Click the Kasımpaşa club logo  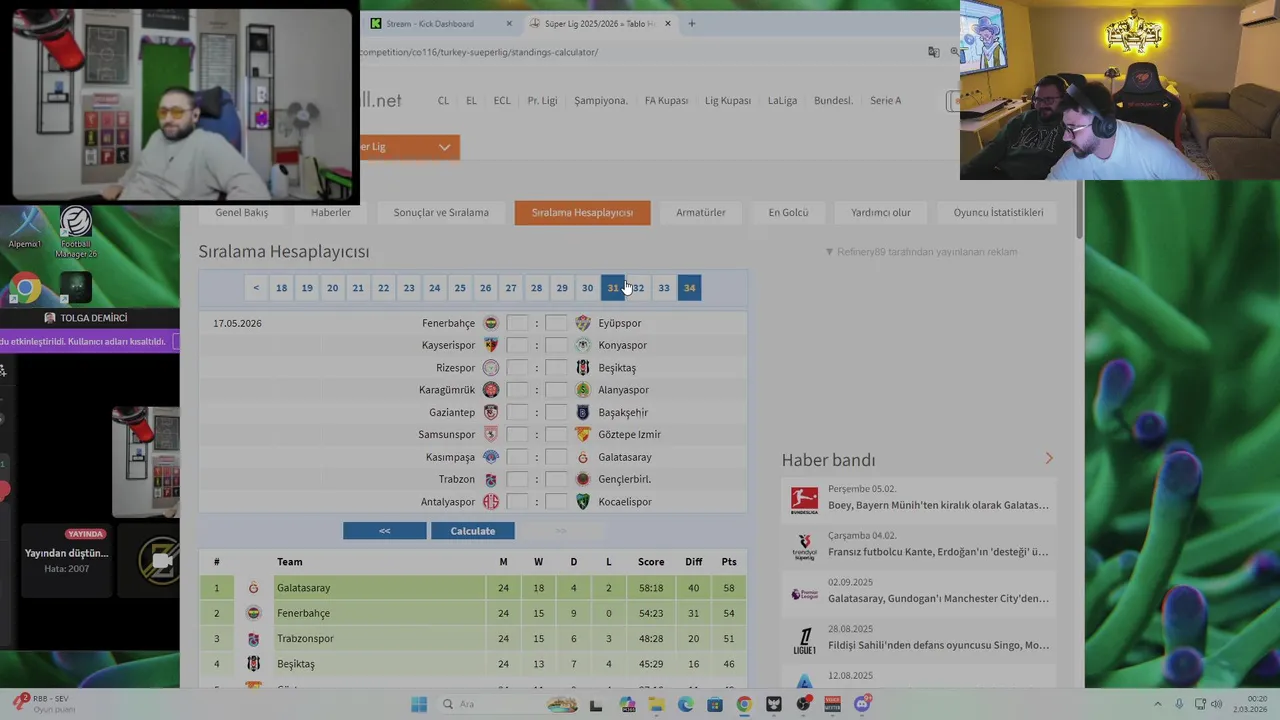491,457
